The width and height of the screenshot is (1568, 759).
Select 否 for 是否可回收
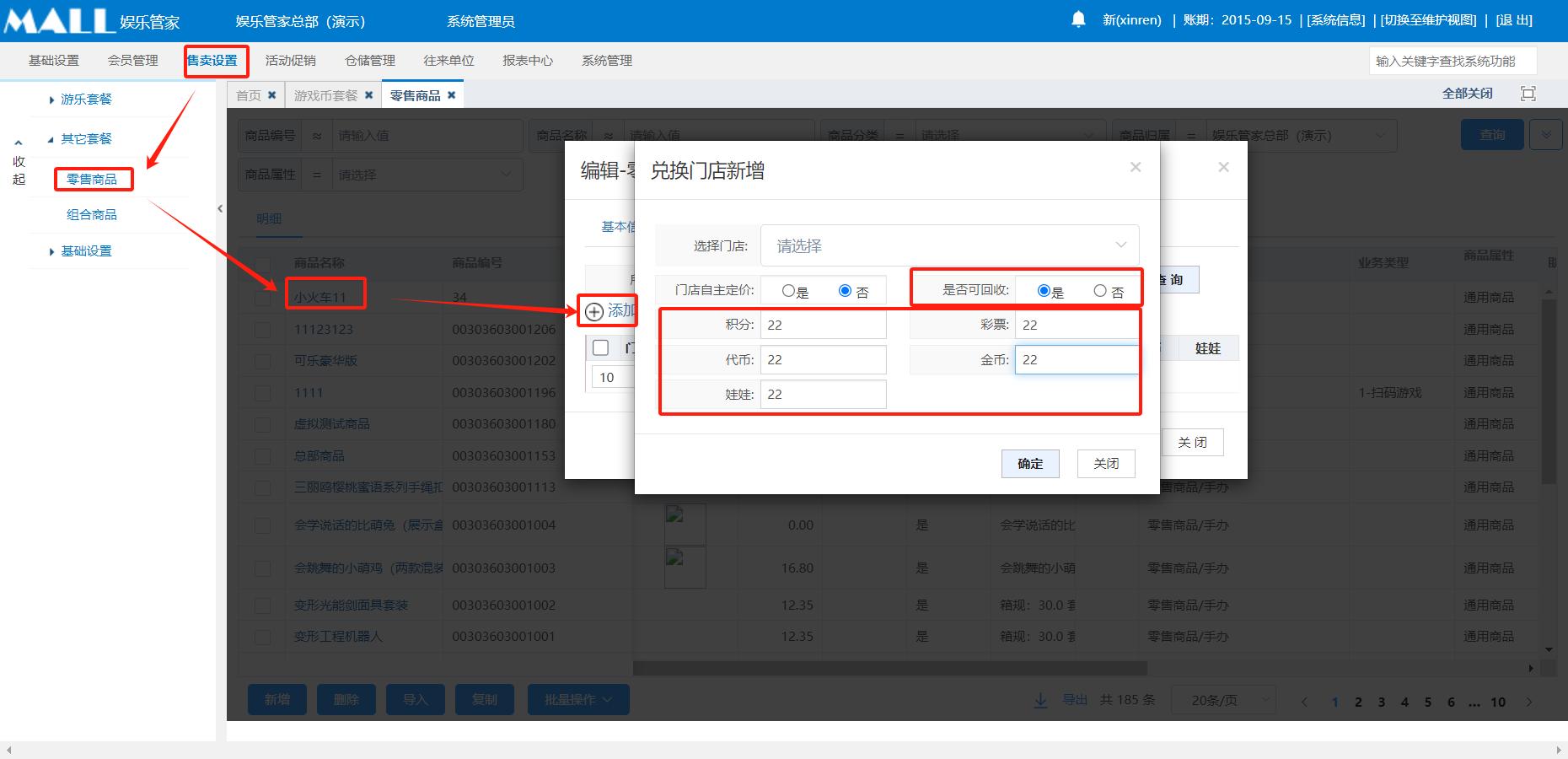(1100, 291)
